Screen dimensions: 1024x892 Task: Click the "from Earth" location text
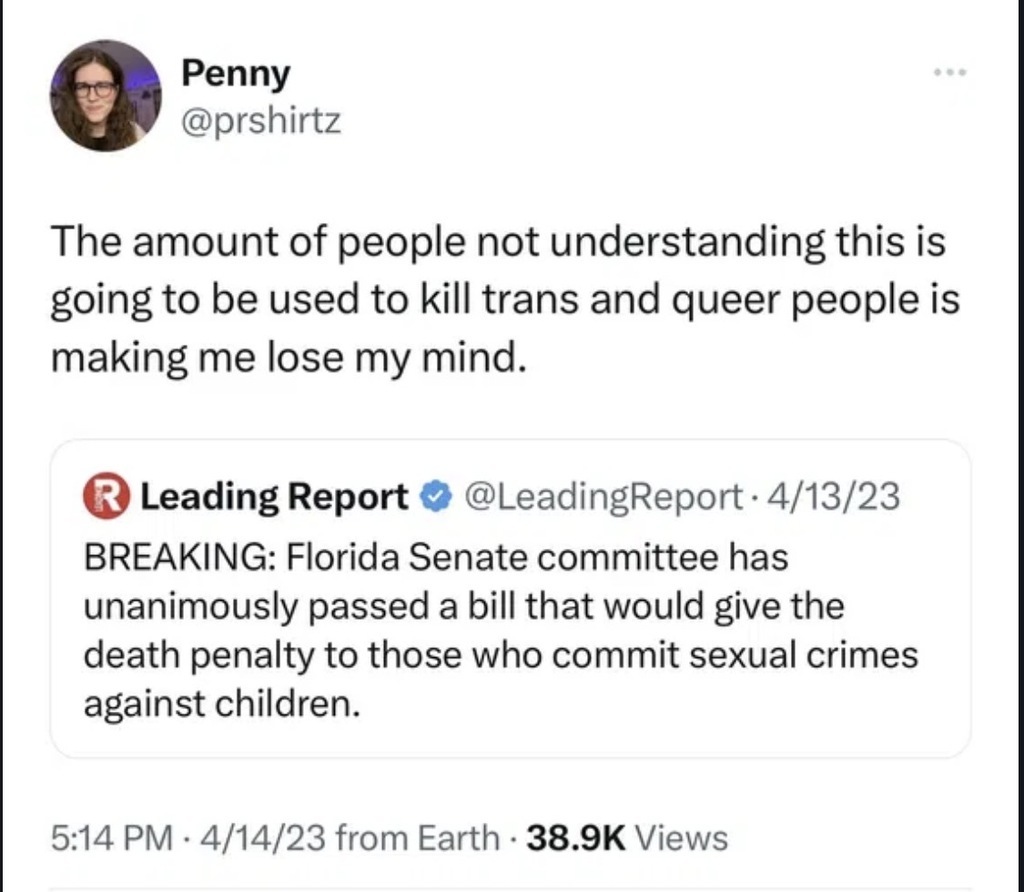coord(416,837)
